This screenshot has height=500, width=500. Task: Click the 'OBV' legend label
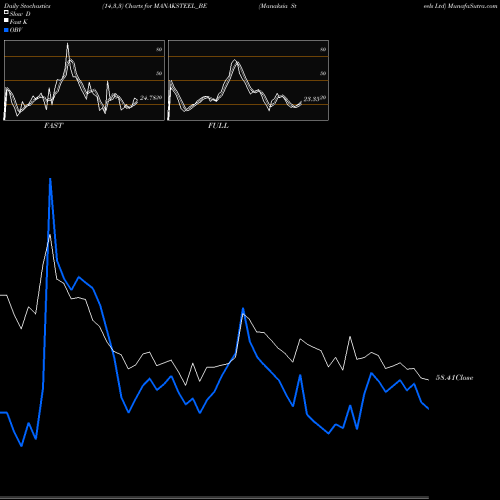[x=16, y=30]
